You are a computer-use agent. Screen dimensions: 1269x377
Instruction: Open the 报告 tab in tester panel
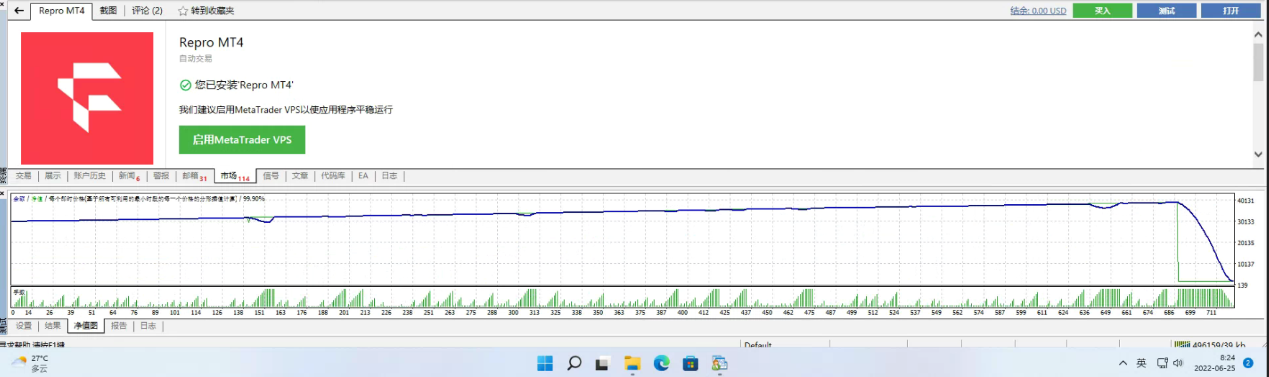(x=119, y=325)
